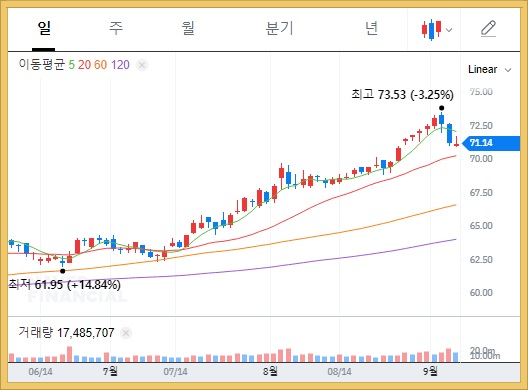This screenshot has width=528, height=390.
Task: Click the 5-day moving average label
Action: coord(71,65)
